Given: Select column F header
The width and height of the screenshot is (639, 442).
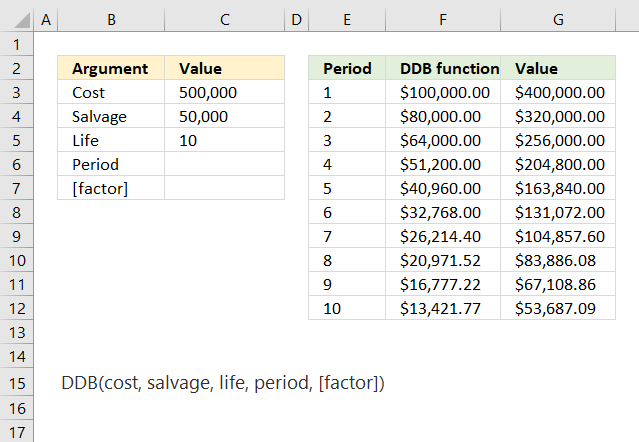Looking at the screenshot, I should tap(443, 20).
